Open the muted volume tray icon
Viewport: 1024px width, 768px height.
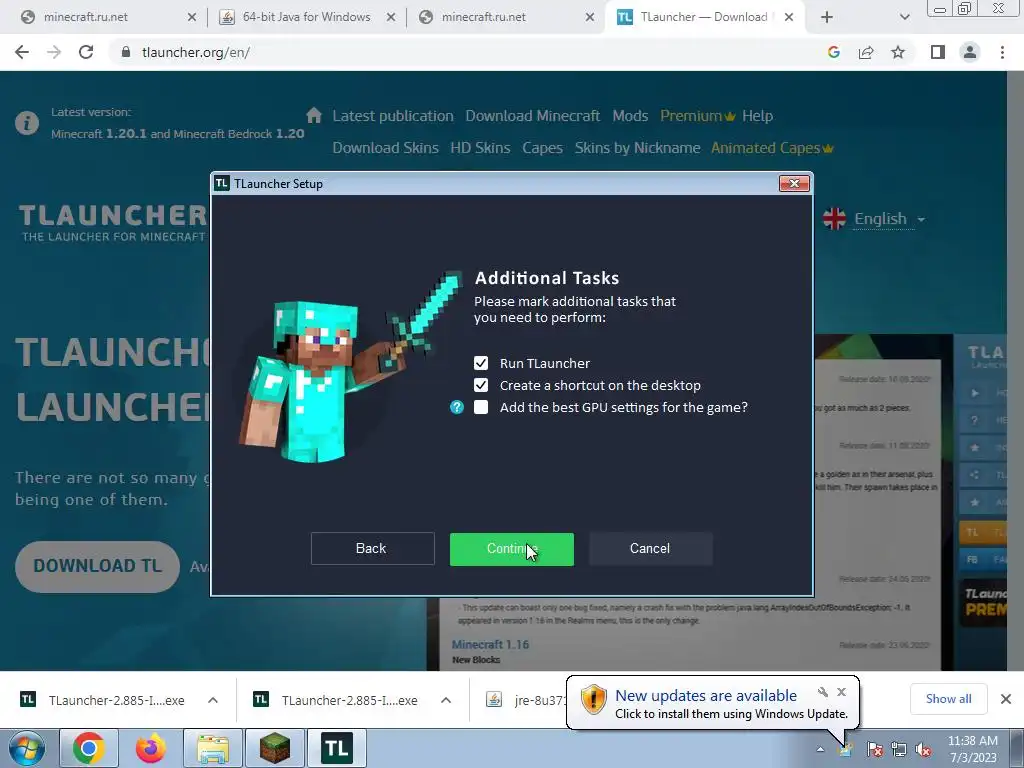(923, 749)
